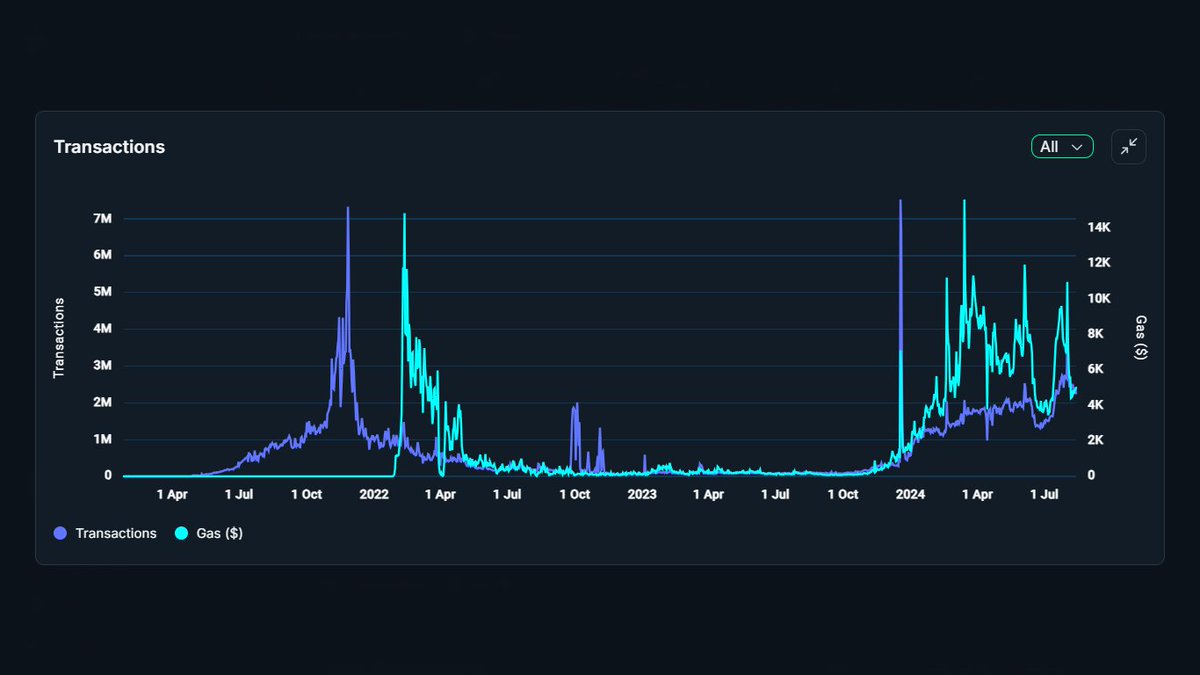This screenshot has width=1200, height=675.
Task: Click the 14K label on the gas axis
Action: pyautogui.click(x=1099, y=228)
